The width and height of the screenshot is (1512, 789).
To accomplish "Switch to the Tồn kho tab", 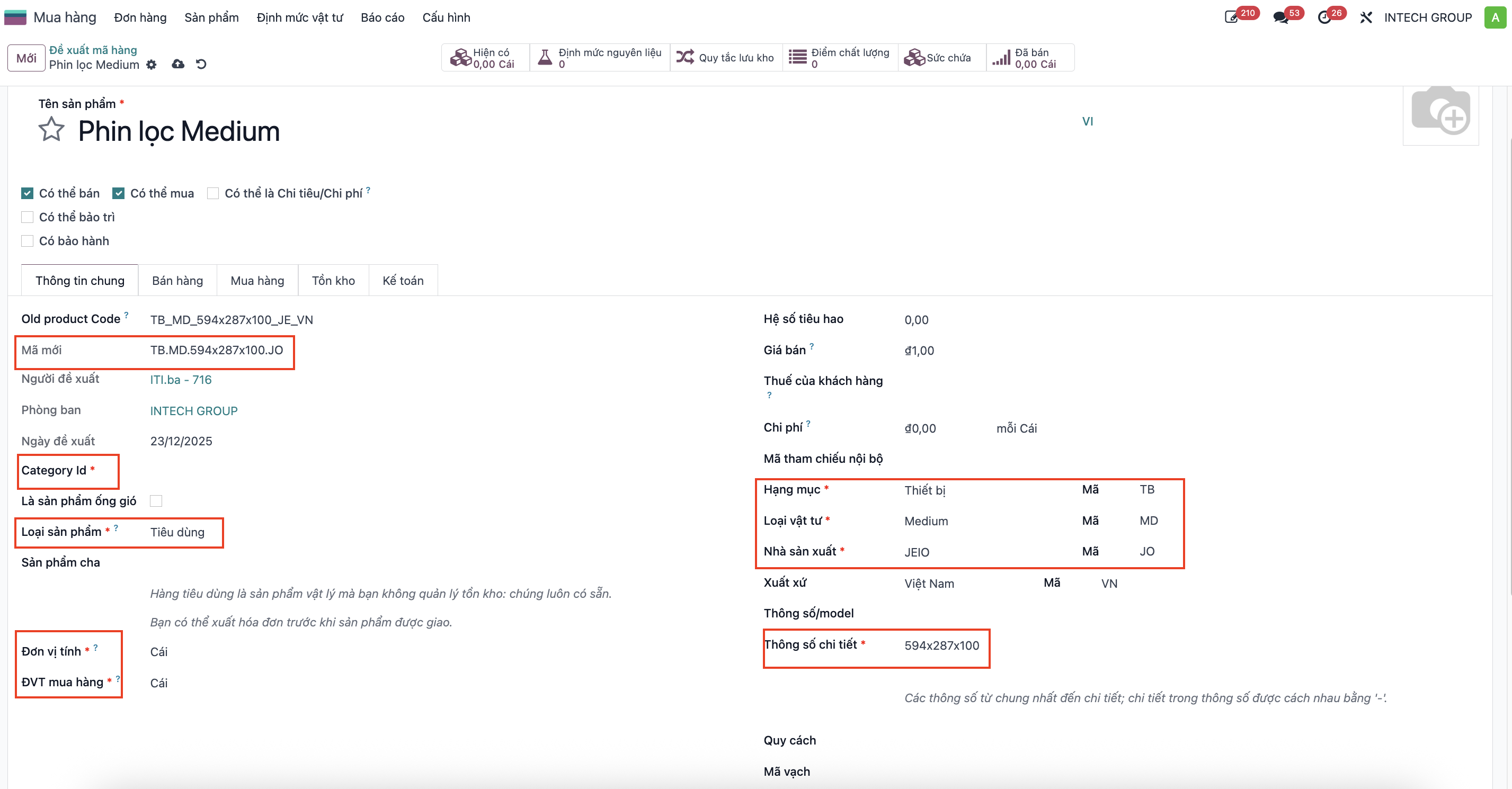I will [x=333, y=281].
